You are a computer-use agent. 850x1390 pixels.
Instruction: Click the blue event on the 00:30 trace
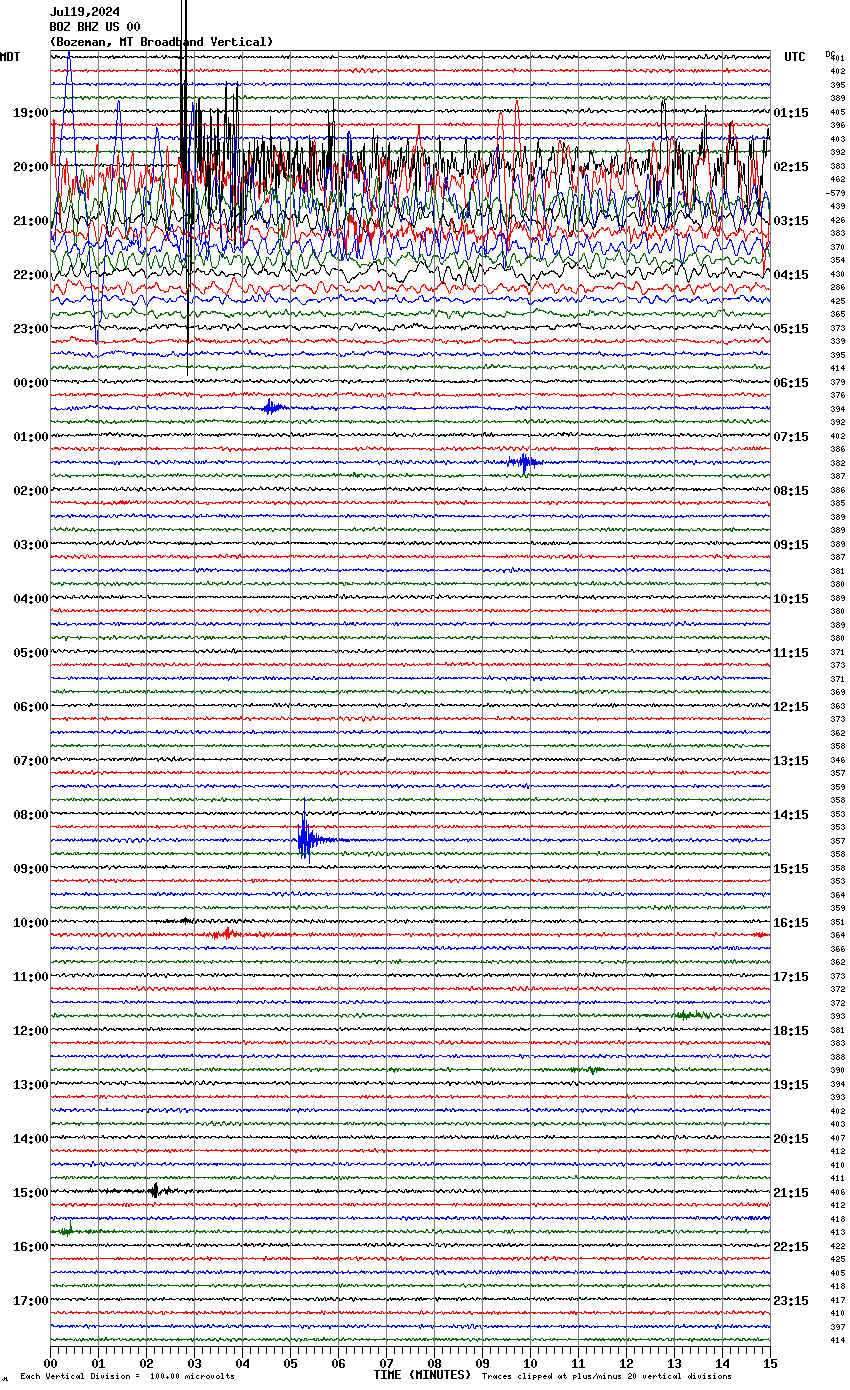click(272, 407)
